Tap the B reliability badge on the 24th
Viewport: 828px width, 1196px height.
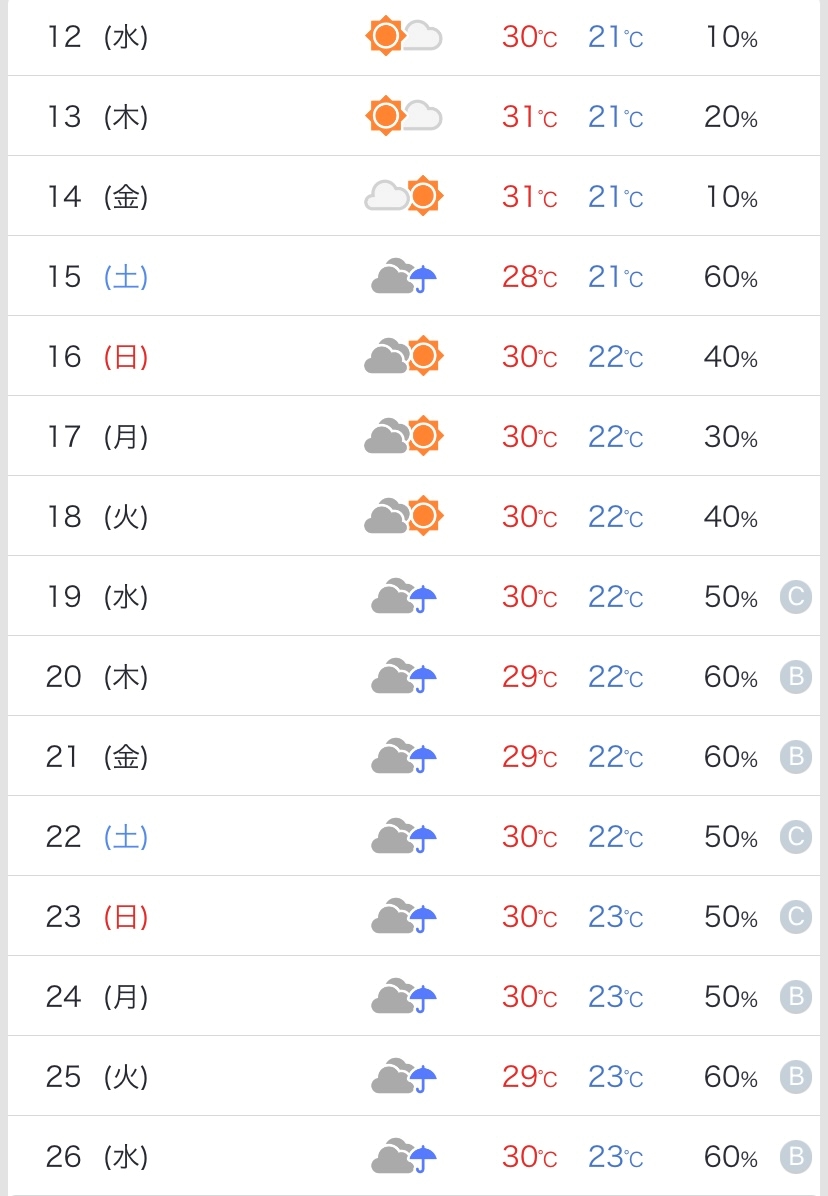coord(796,997)
